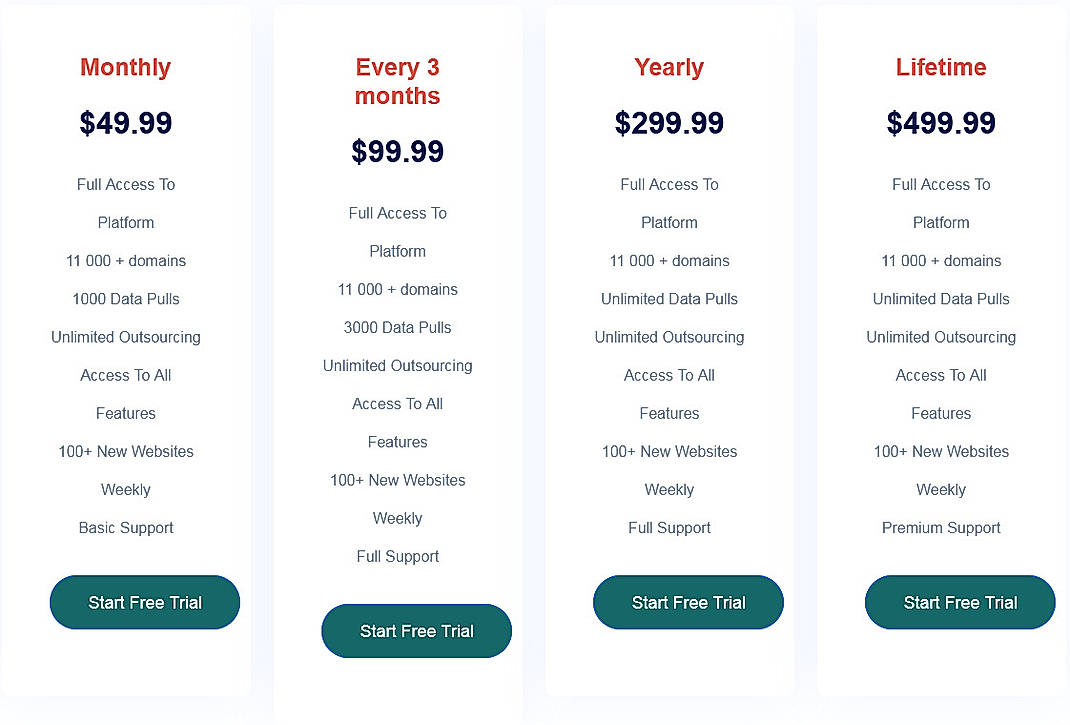Click the 1000 Data Pulls feature text
Viewport: 1070px width, 725px height.
125,298
